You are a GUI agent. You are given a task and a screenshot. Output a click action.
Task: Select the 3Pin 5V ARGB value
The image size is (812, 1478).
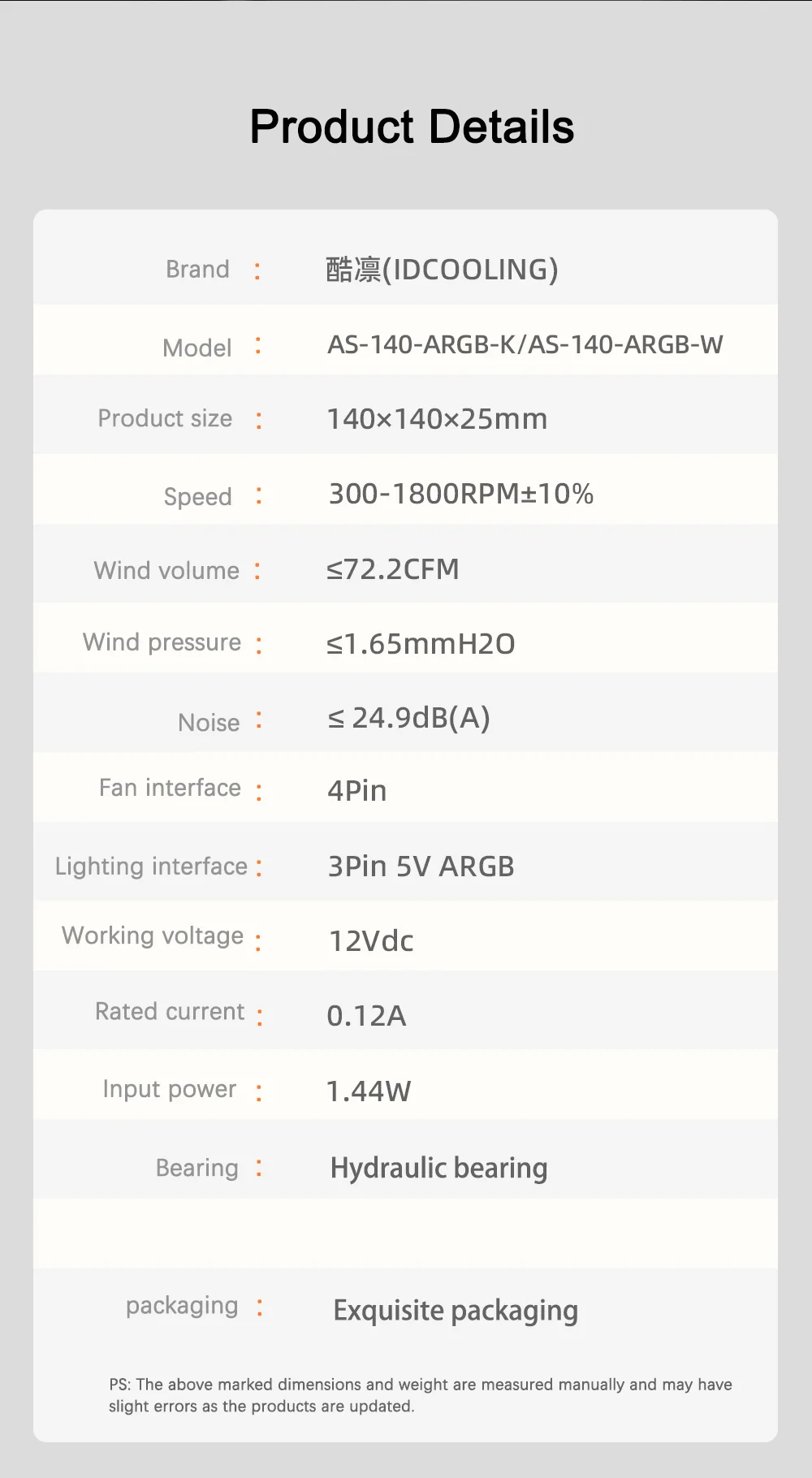421,866
